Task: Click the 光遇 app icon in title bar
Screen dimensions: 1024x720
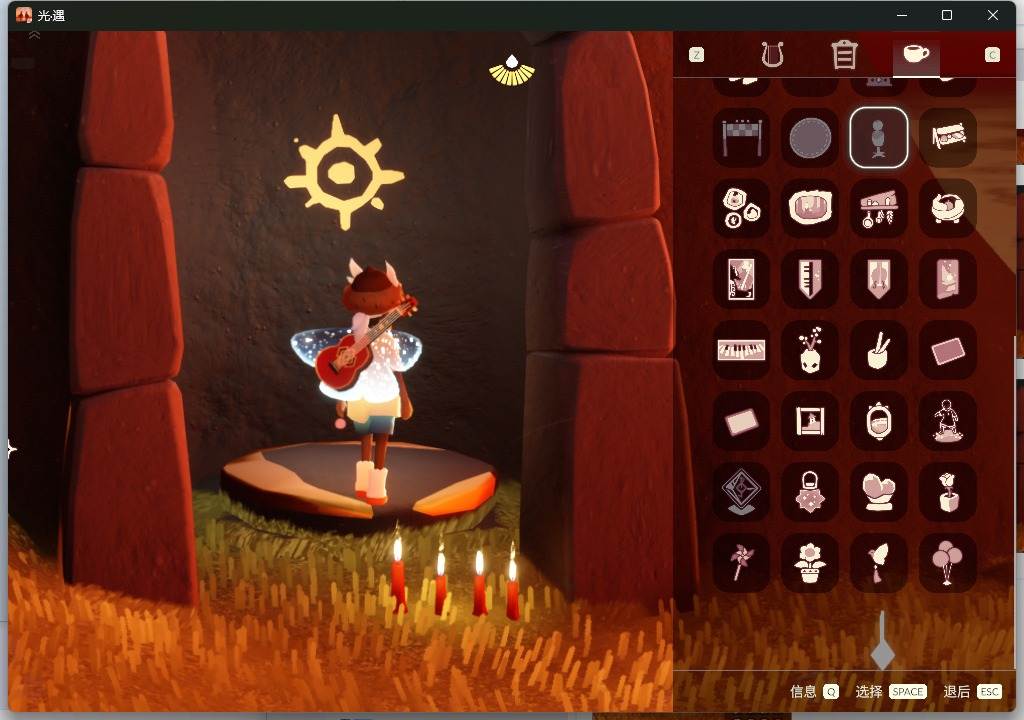Action: 24,15
